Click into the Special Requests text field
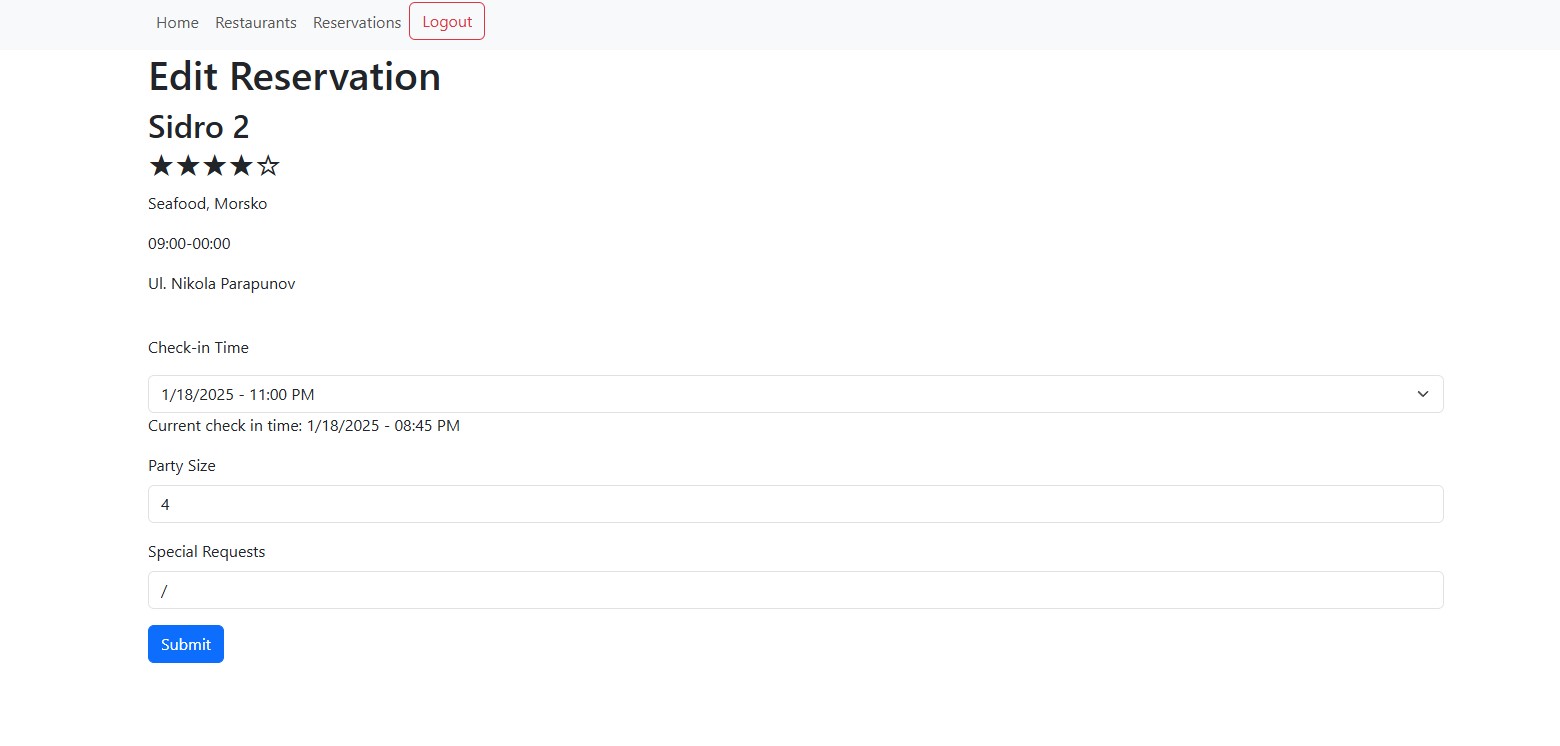This screenshot has height=746, width=1560. click(x=795, y=590)
